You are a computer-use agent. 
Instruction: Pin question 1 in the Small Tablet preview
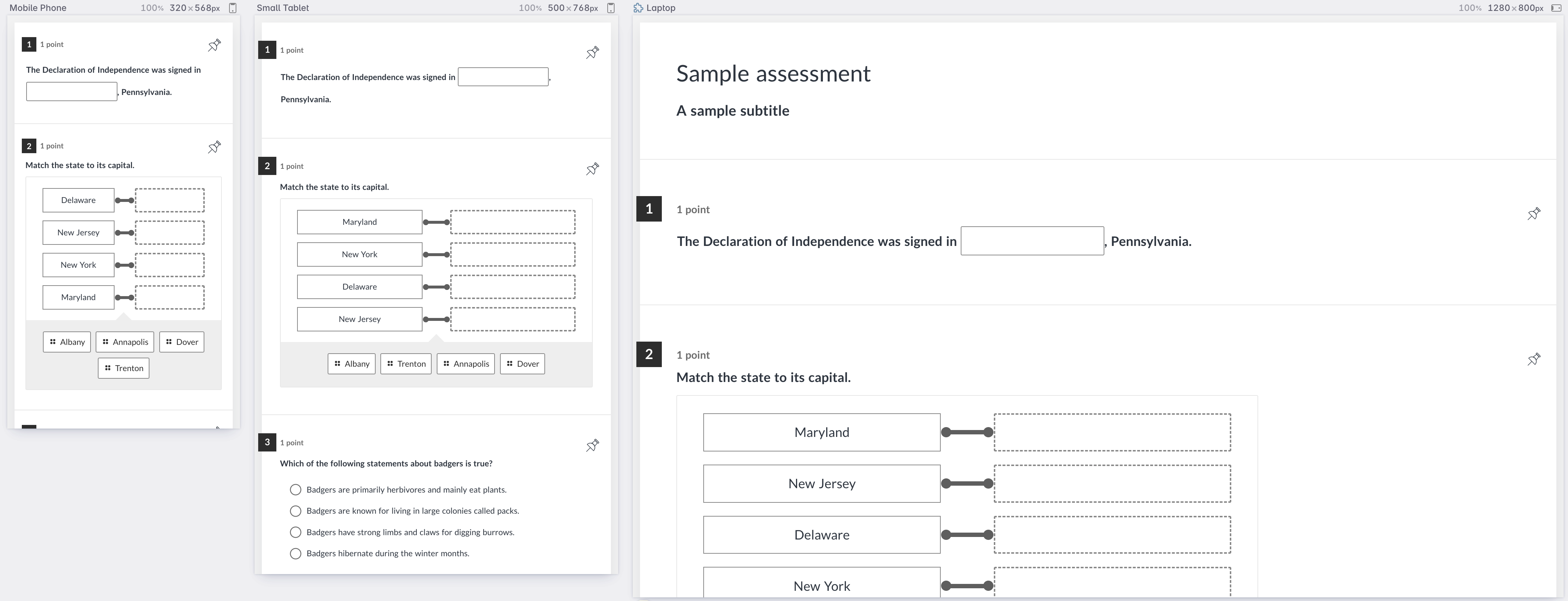coord(592,52)
